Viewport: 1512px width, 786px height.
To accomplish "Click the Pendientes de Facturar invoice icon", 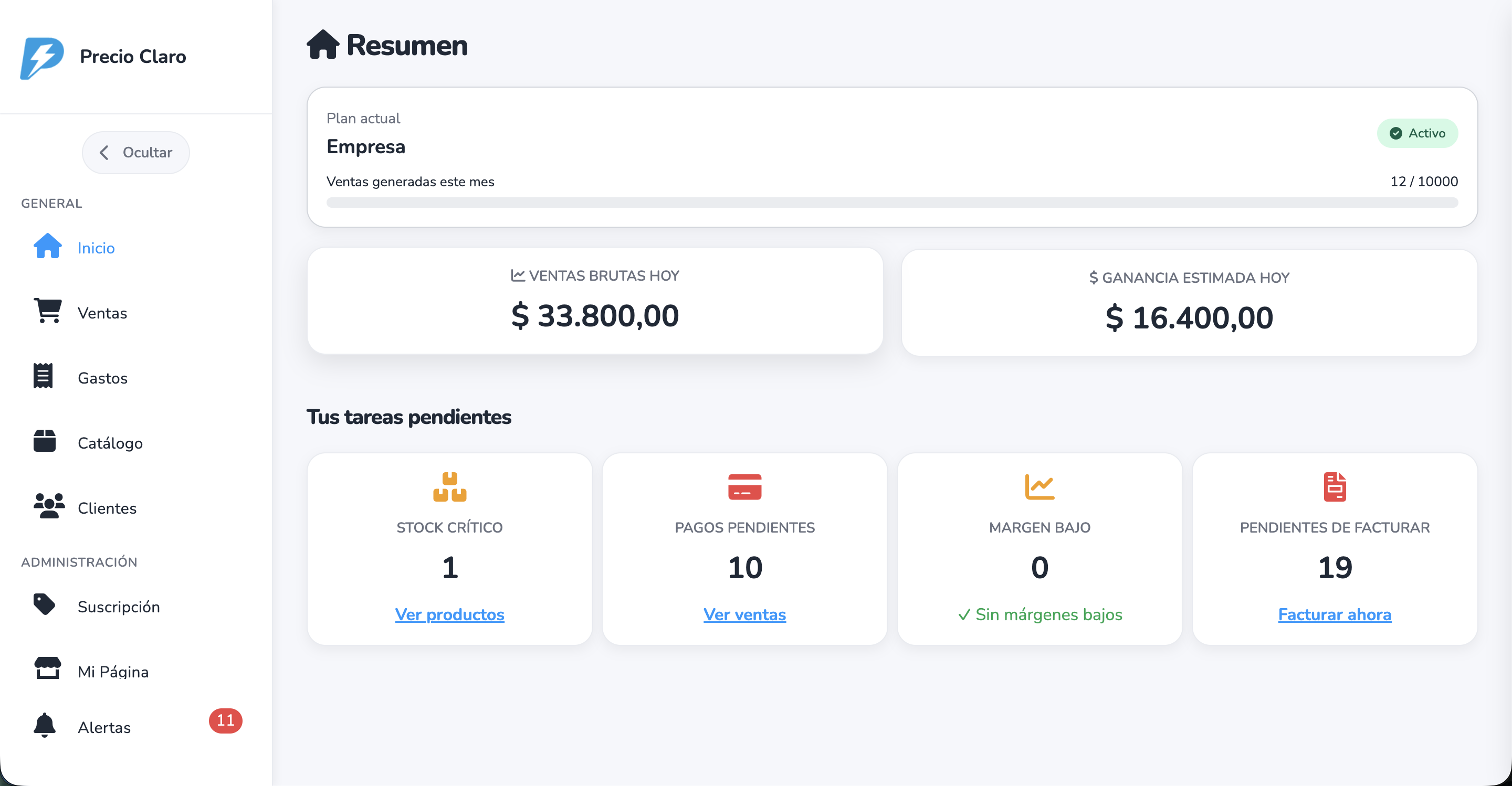I will 1335,487.
